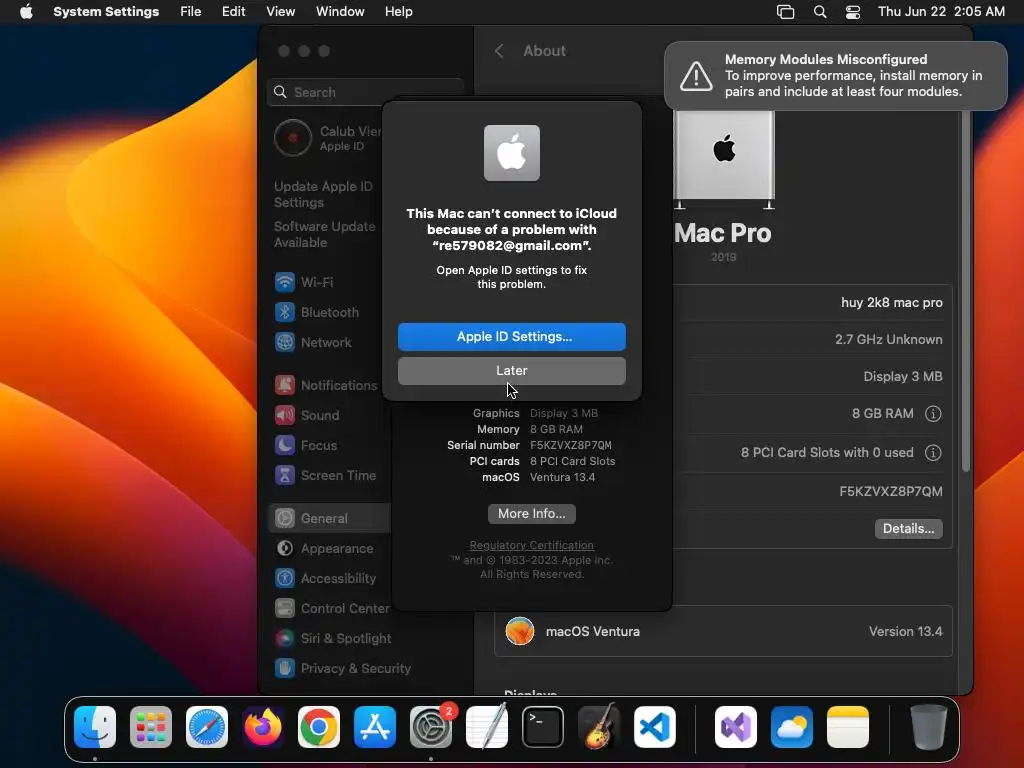The height and width of the screenshot is (768, 1024).
Task: Click the Apple menu icon
Action: click(26, 12)
